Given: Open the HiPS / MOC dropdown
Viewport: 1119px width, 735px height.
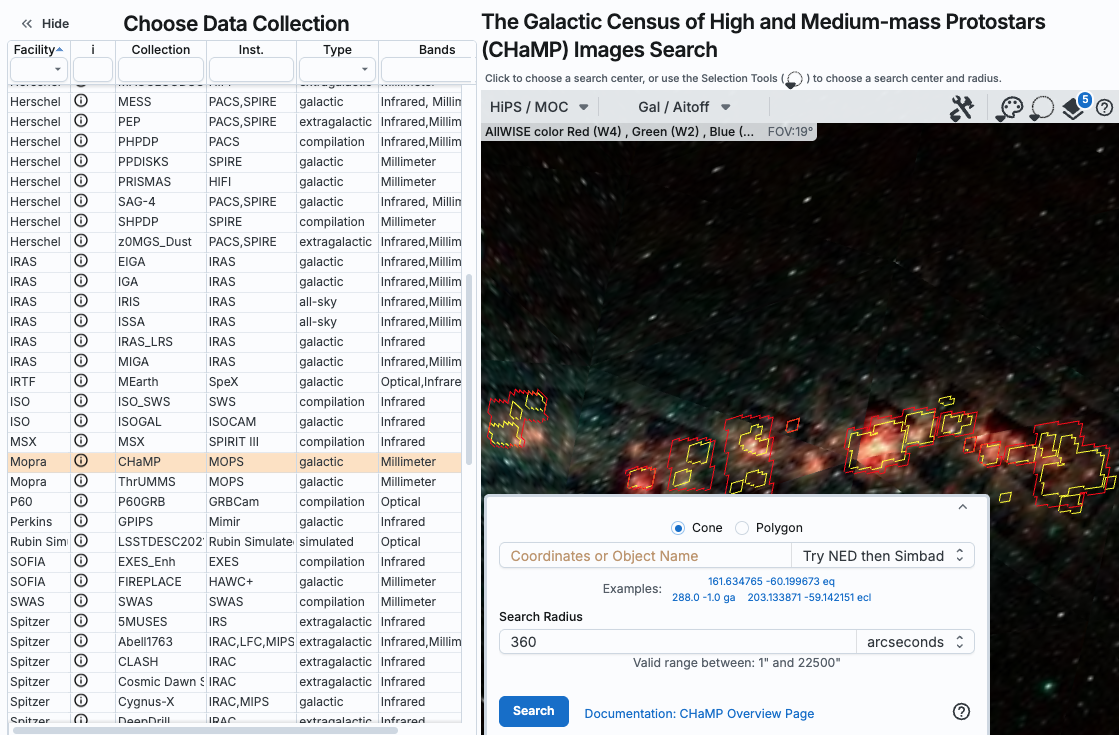Looking at the screenshot, I should 539,107.
